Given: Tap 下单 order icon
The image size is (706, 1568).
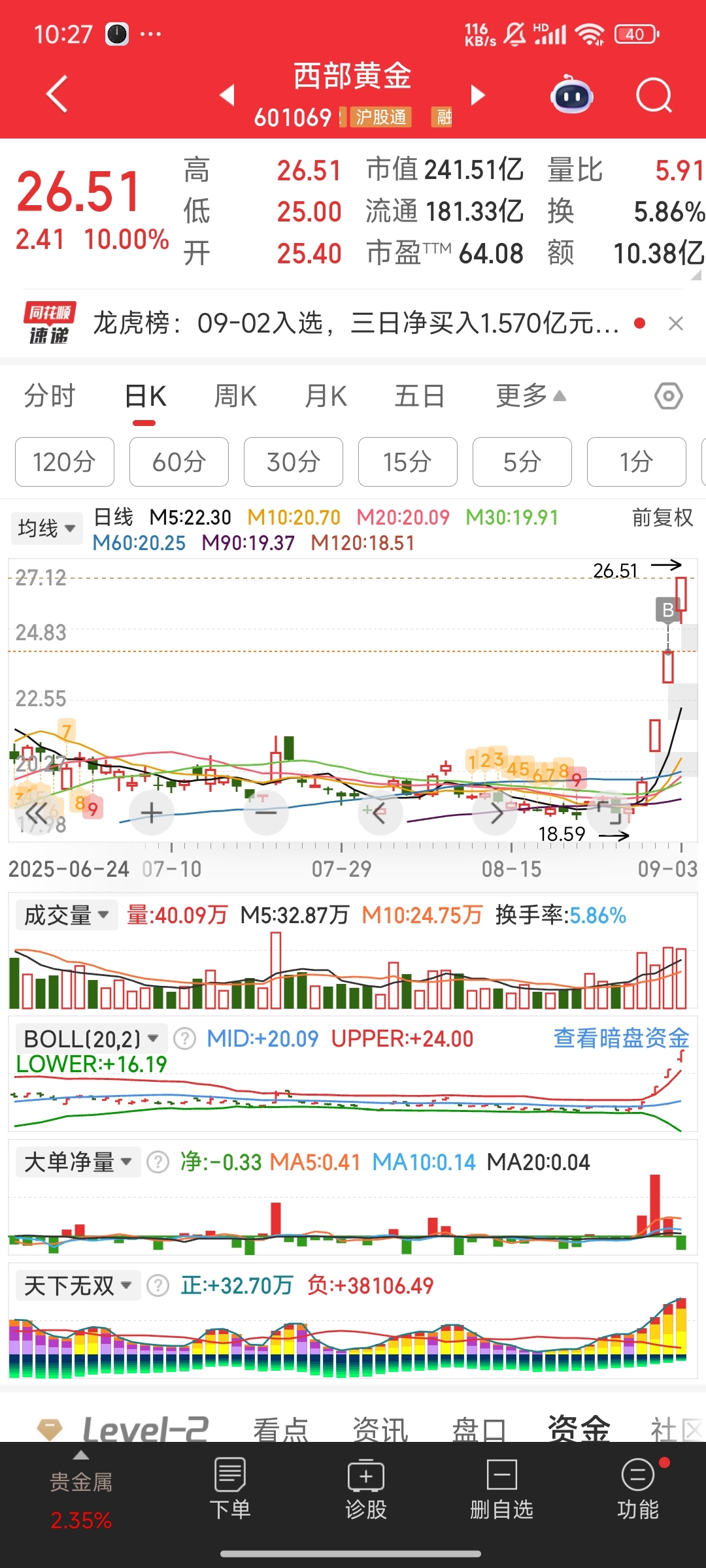Looking at the screenshot, I should [x=229, y=1489].
